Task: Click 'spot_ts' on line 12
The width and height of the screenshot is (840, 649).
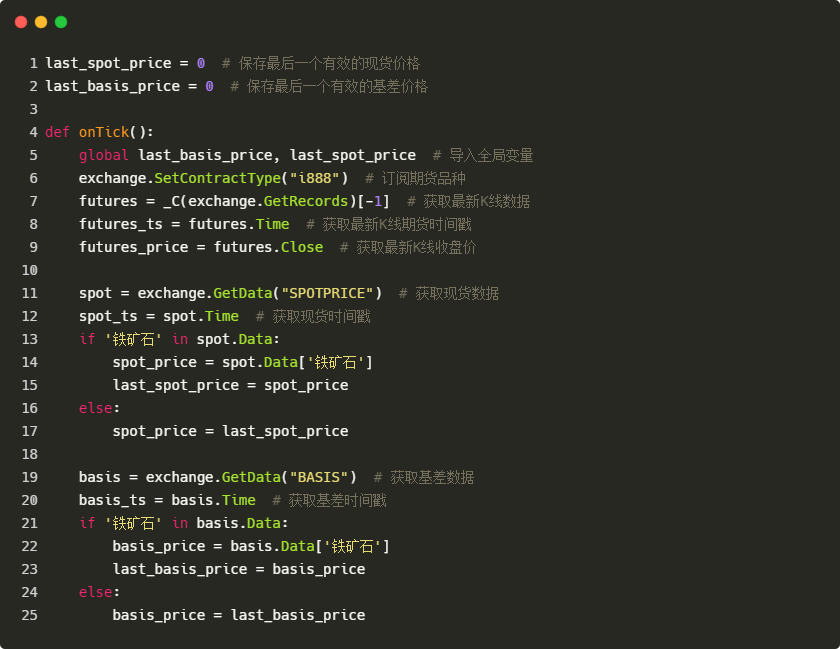Action: tap(108, 316)
